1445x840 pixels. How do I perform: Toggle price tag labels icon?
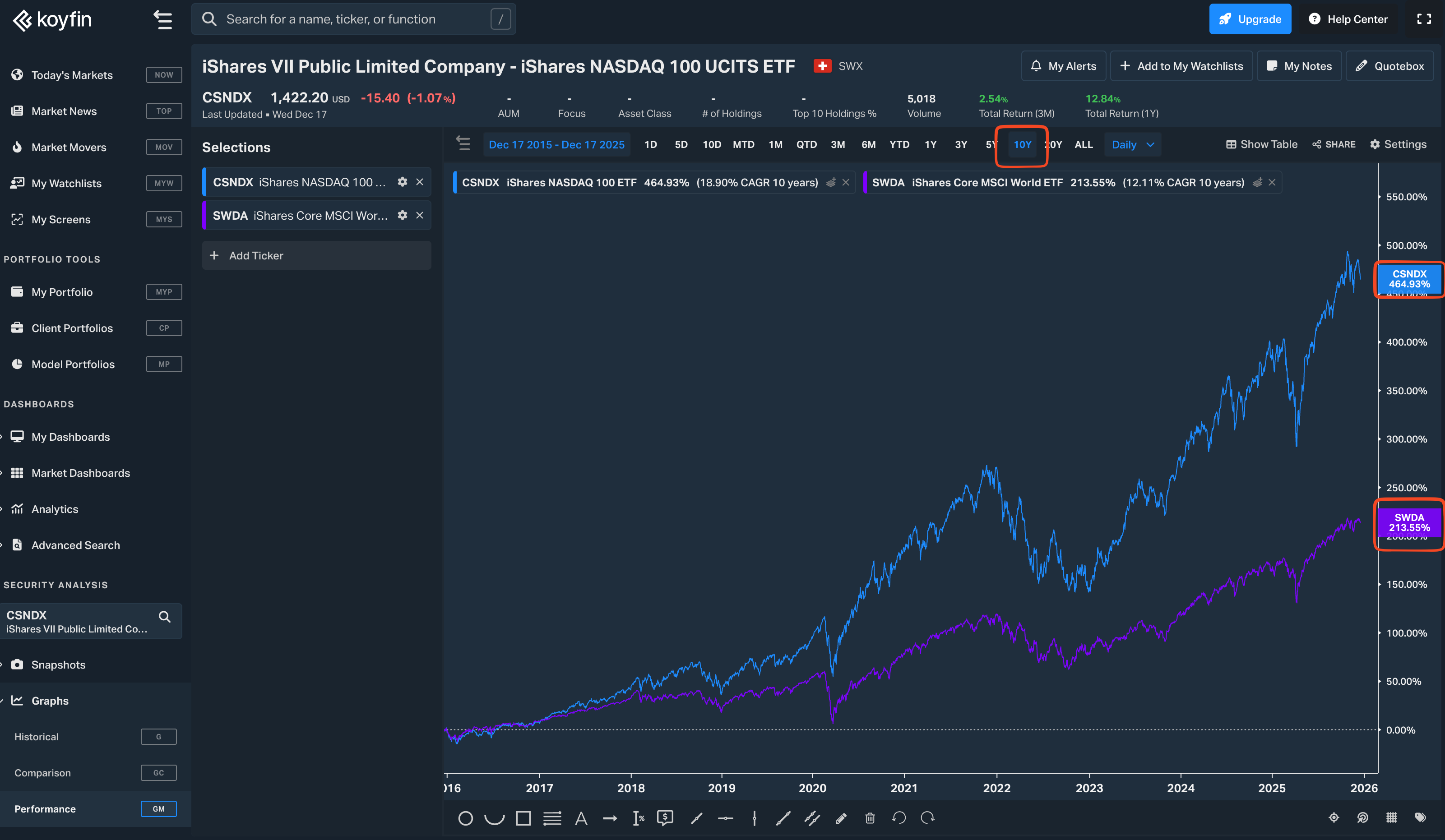point(1420,817)
